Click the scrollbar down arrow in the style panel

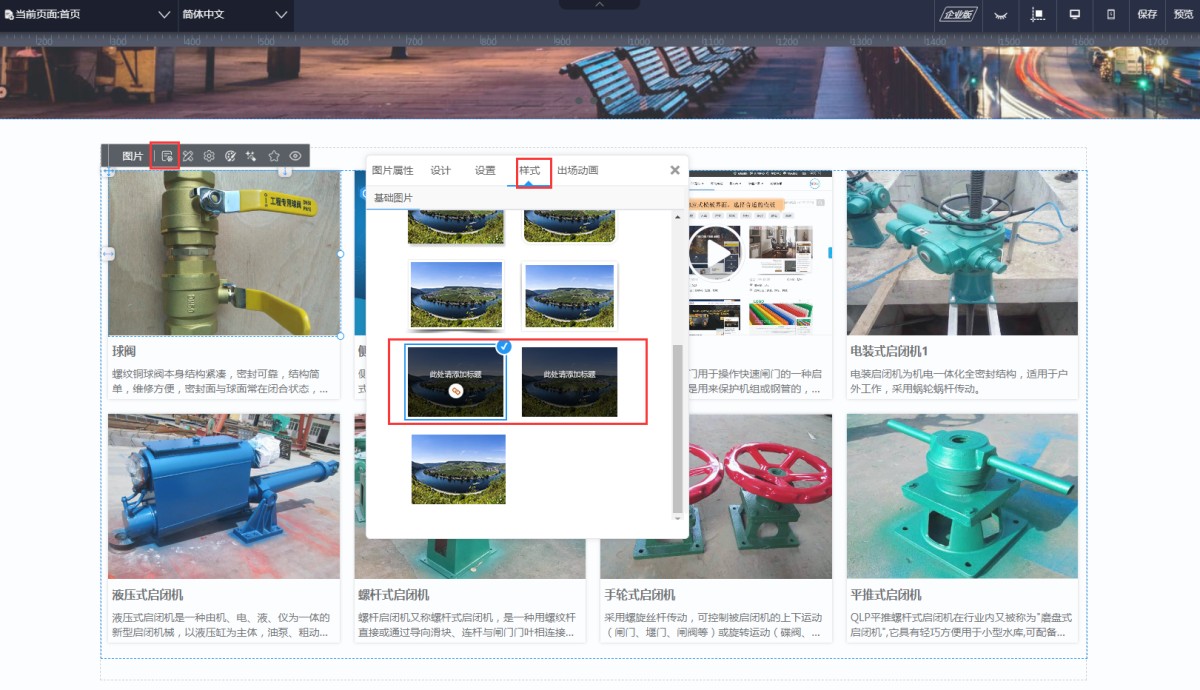(678, 517)
